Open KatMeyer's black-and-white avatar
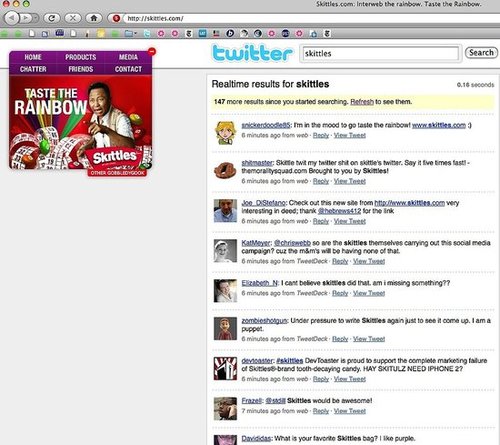Image resolution: width=500 pixels, height=445 pixels. [225, 251]
